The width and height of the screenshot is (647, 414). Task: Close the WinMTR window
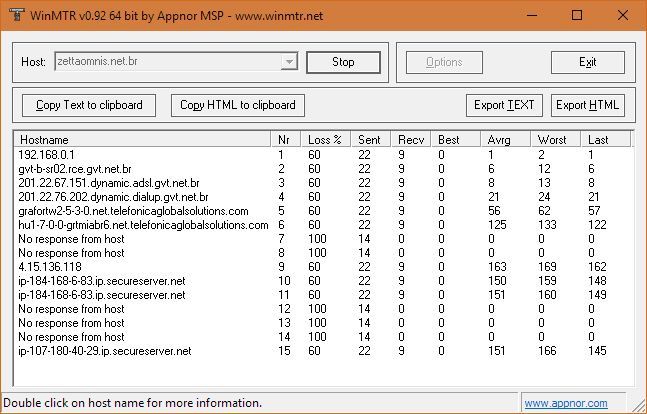[623, 15]
